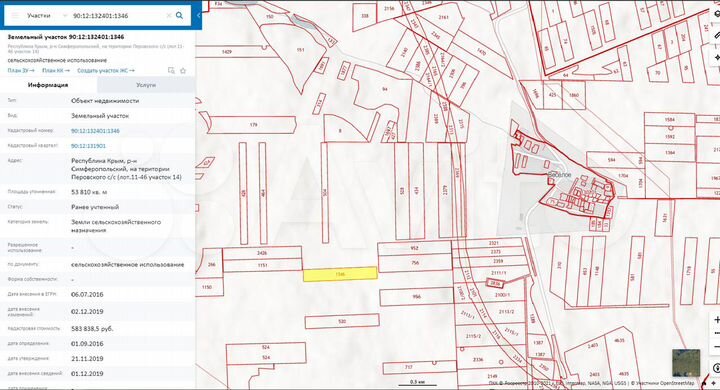This screenshot has height=390, width=720.
Task: Click parcel 1860 on the map
Action: click(x=574, y=95)
